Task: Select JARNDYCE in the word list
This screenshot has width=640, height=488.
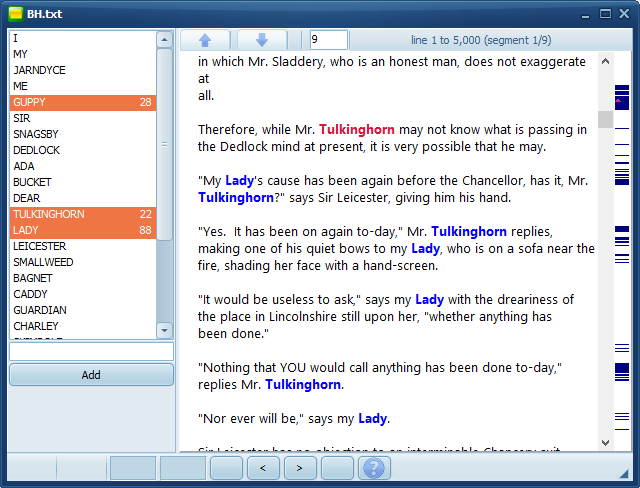Action: pyautogui.click(x=83, y=70)
